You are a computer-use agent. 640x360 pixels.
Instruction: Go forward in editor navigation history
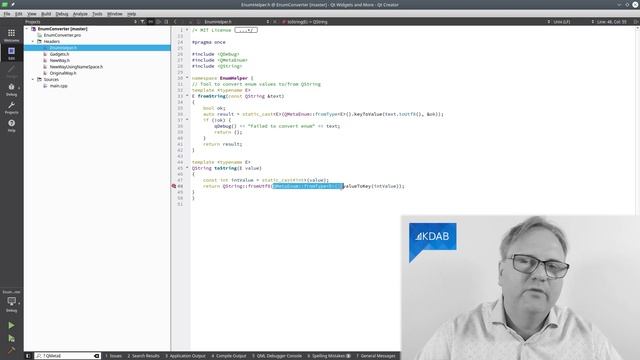183,22
